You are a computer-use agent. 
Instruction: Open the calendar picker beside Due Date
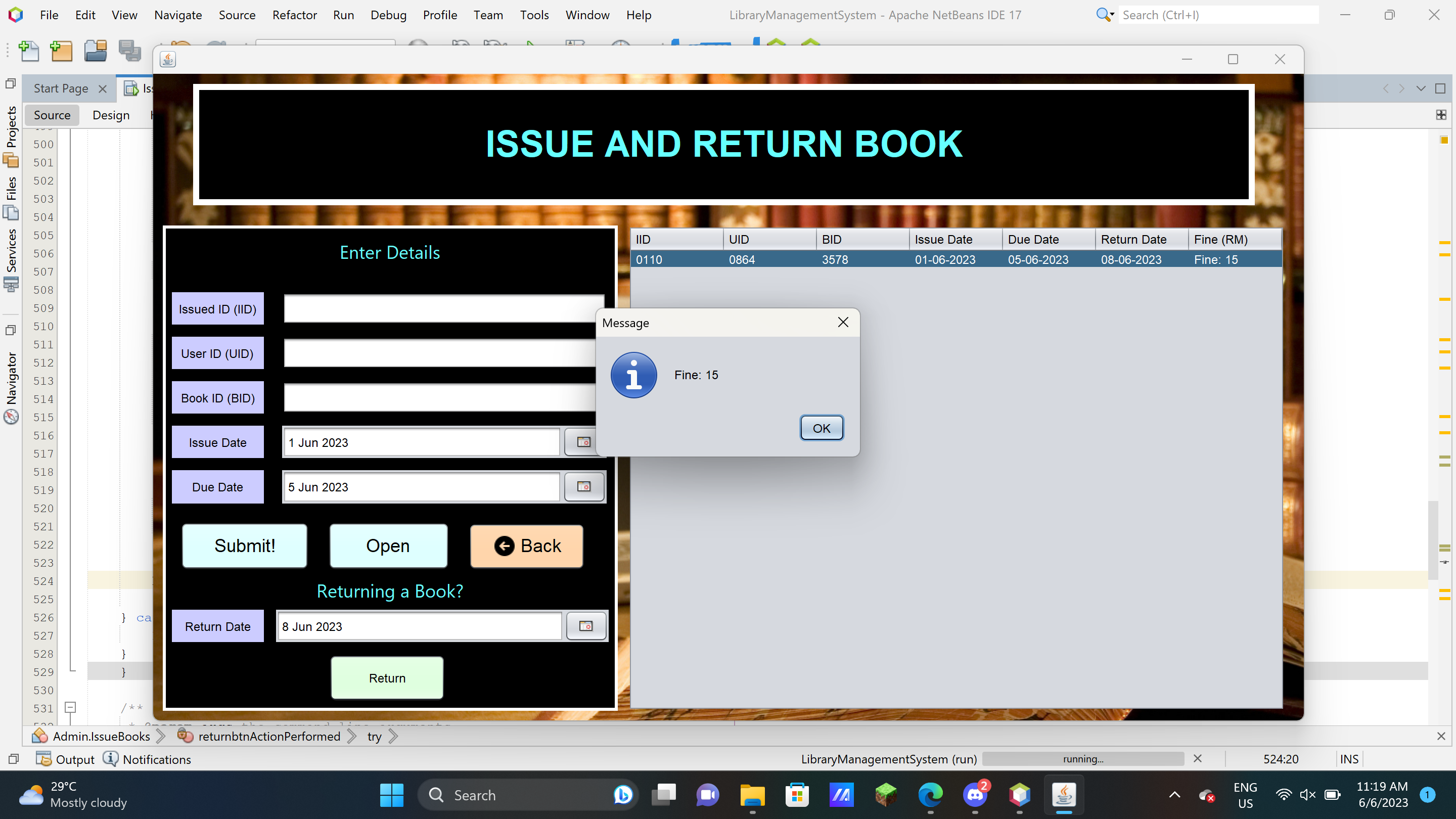pyautogui.click(x=584, y=487)
